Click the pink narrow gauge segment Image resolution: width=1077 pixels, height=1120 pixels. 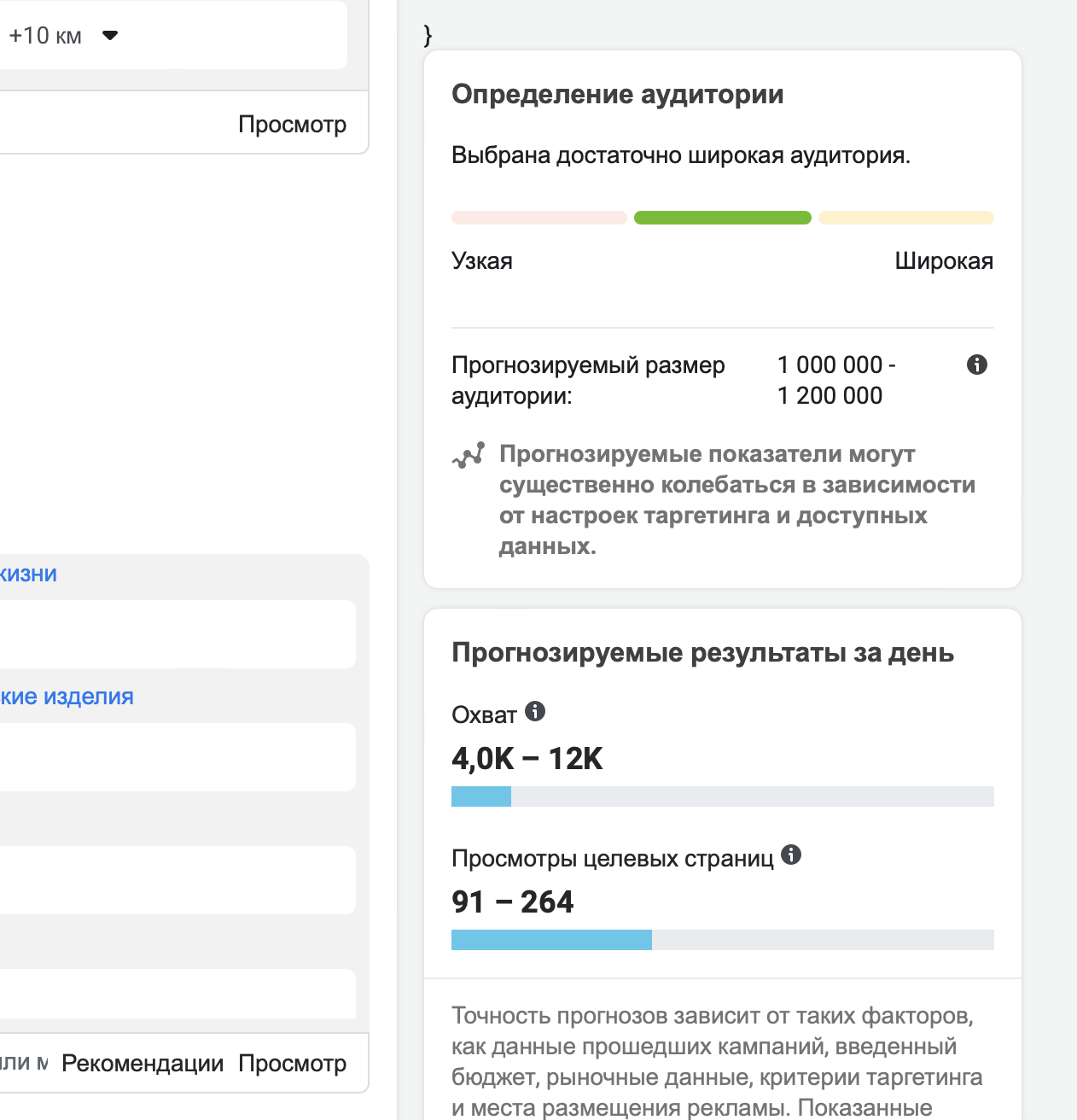[x=539, y=218]
